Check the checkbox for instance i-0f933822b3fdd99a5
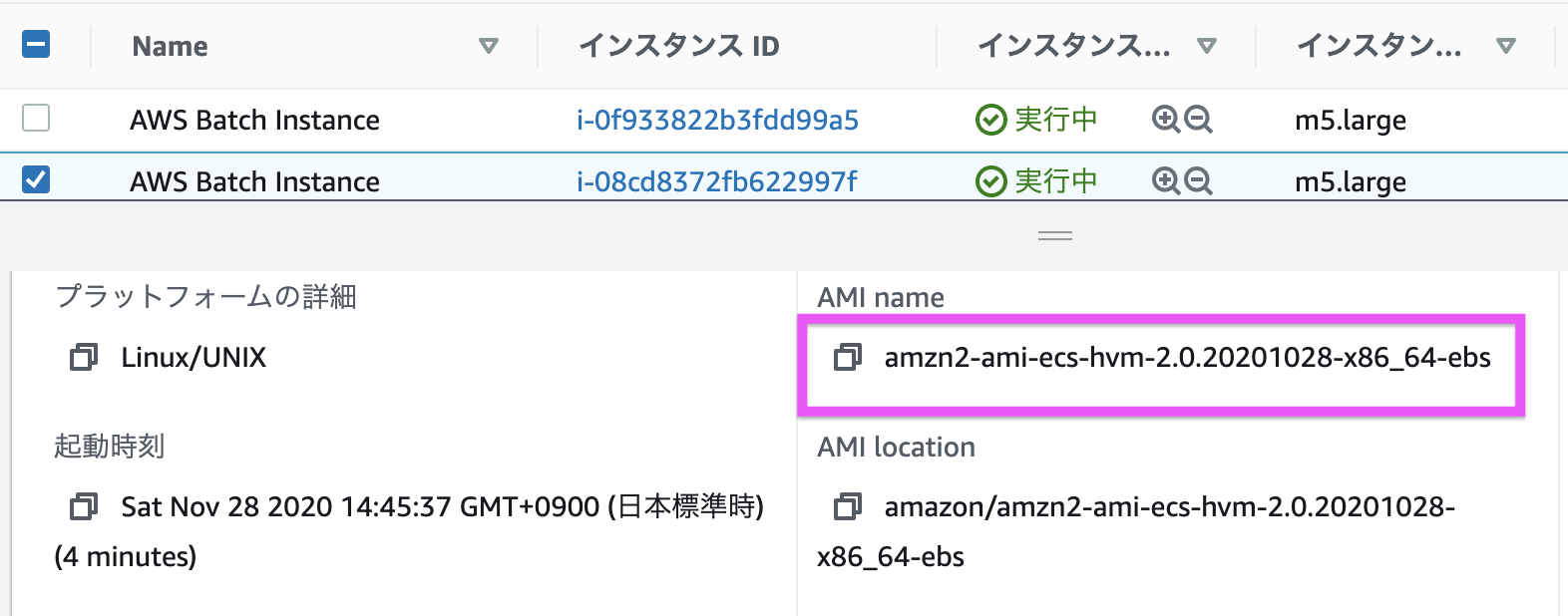1568x616 pixels. 36,119
